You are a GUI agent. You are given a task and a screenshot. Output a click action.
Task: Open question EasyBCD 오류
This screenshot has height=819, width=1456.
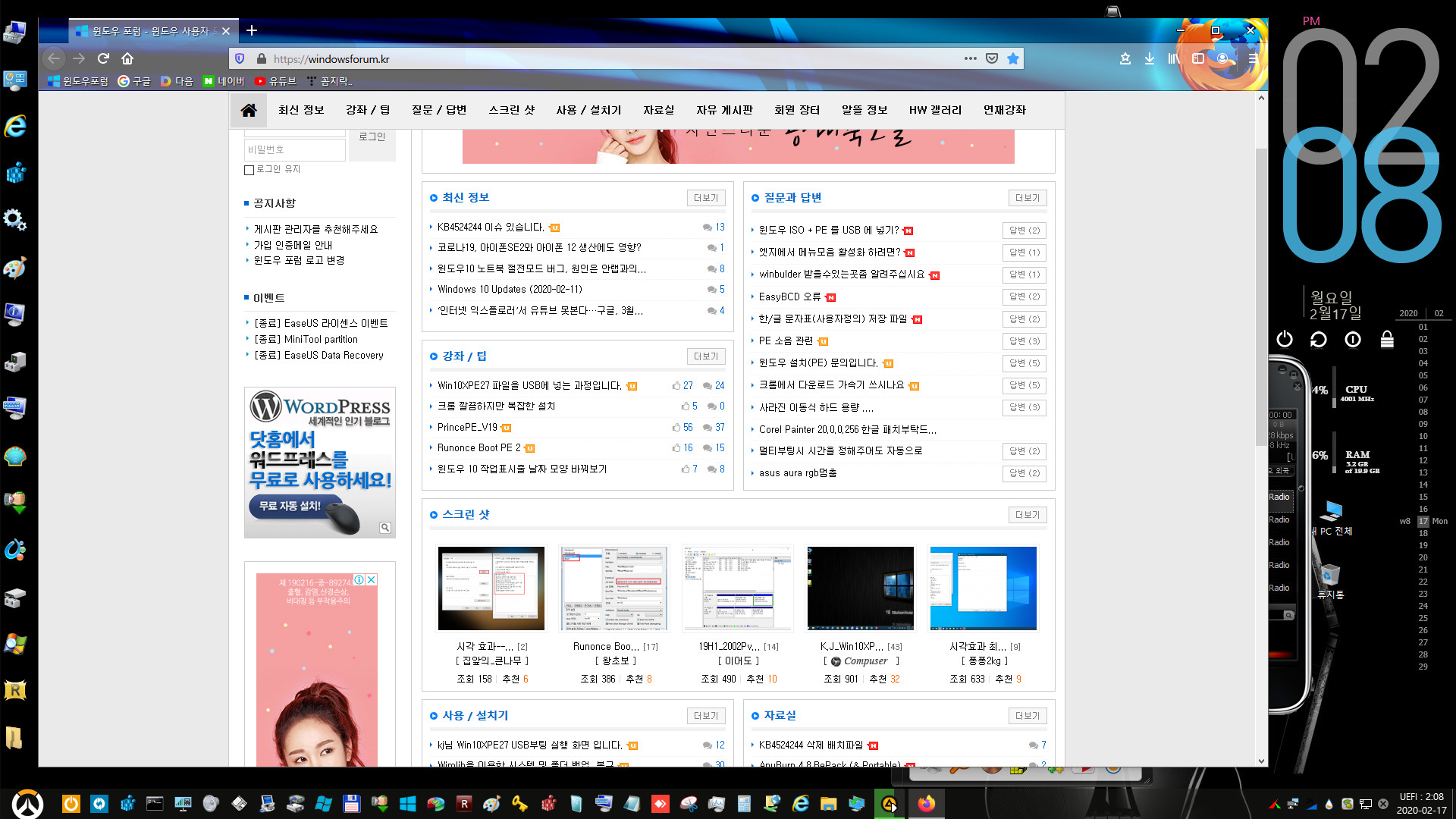click(789, 297)
